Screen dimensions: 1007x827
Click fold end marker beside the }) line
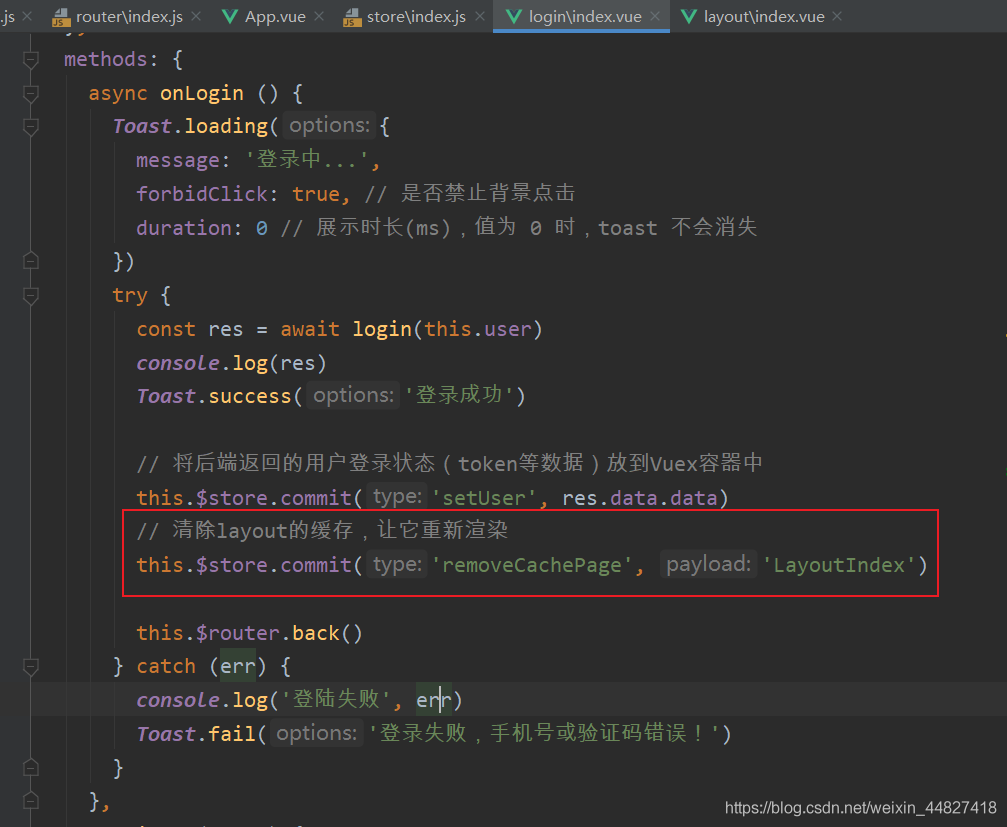(30, 261)
